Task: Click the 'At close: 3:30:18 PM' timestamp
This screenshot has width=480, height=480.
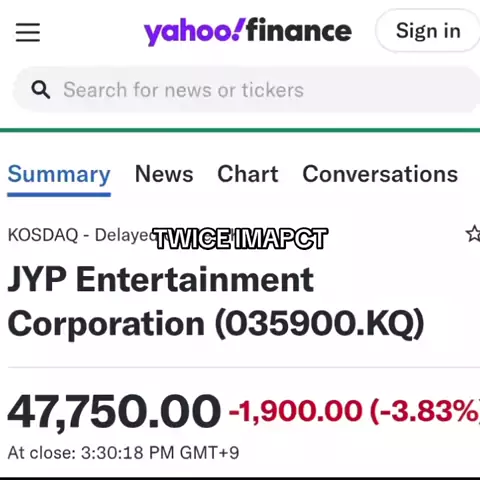Action: [123, 453]
